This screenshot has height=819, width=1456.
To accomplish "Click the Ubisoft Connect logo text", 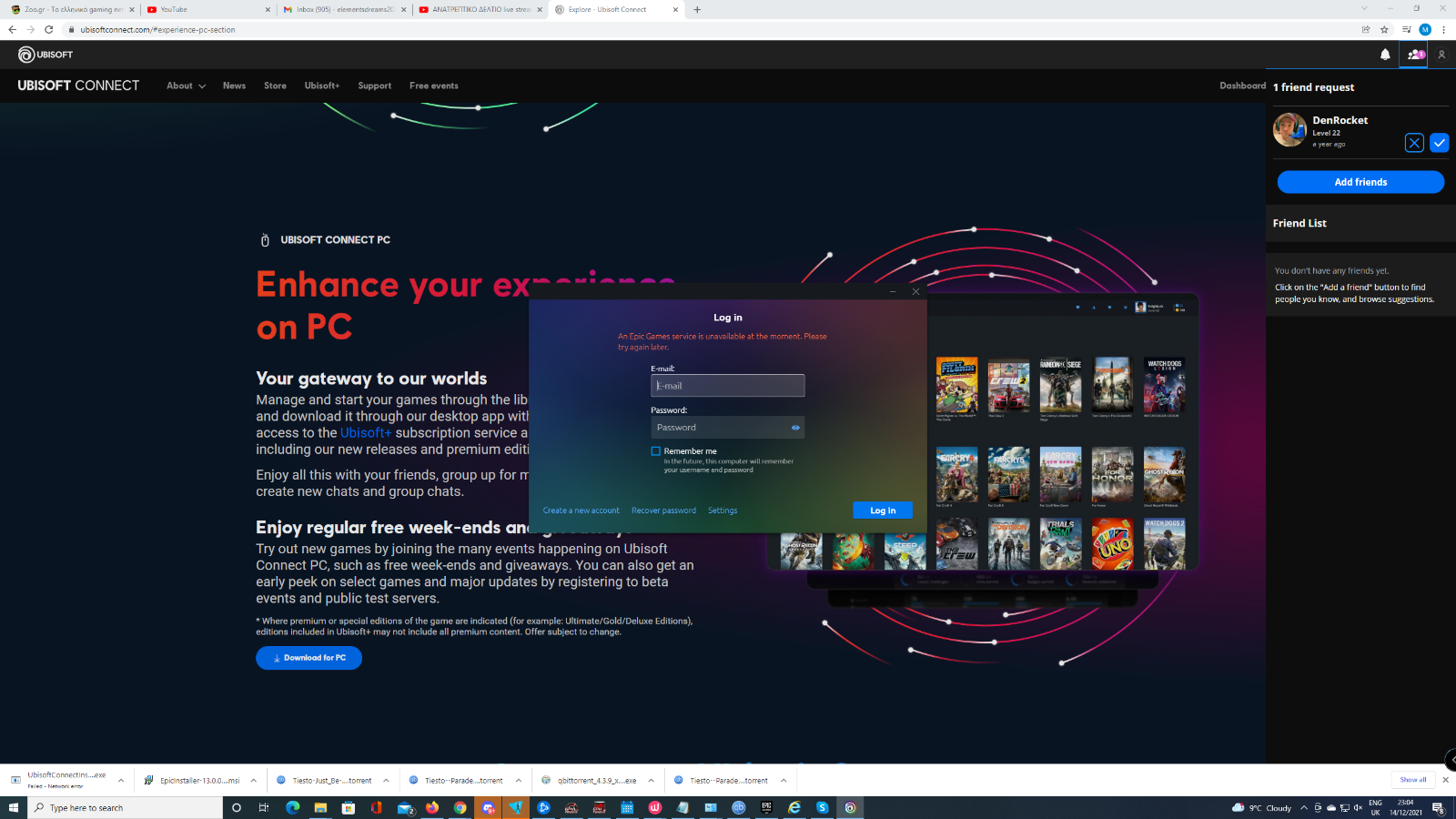I will tap(78, 86).
